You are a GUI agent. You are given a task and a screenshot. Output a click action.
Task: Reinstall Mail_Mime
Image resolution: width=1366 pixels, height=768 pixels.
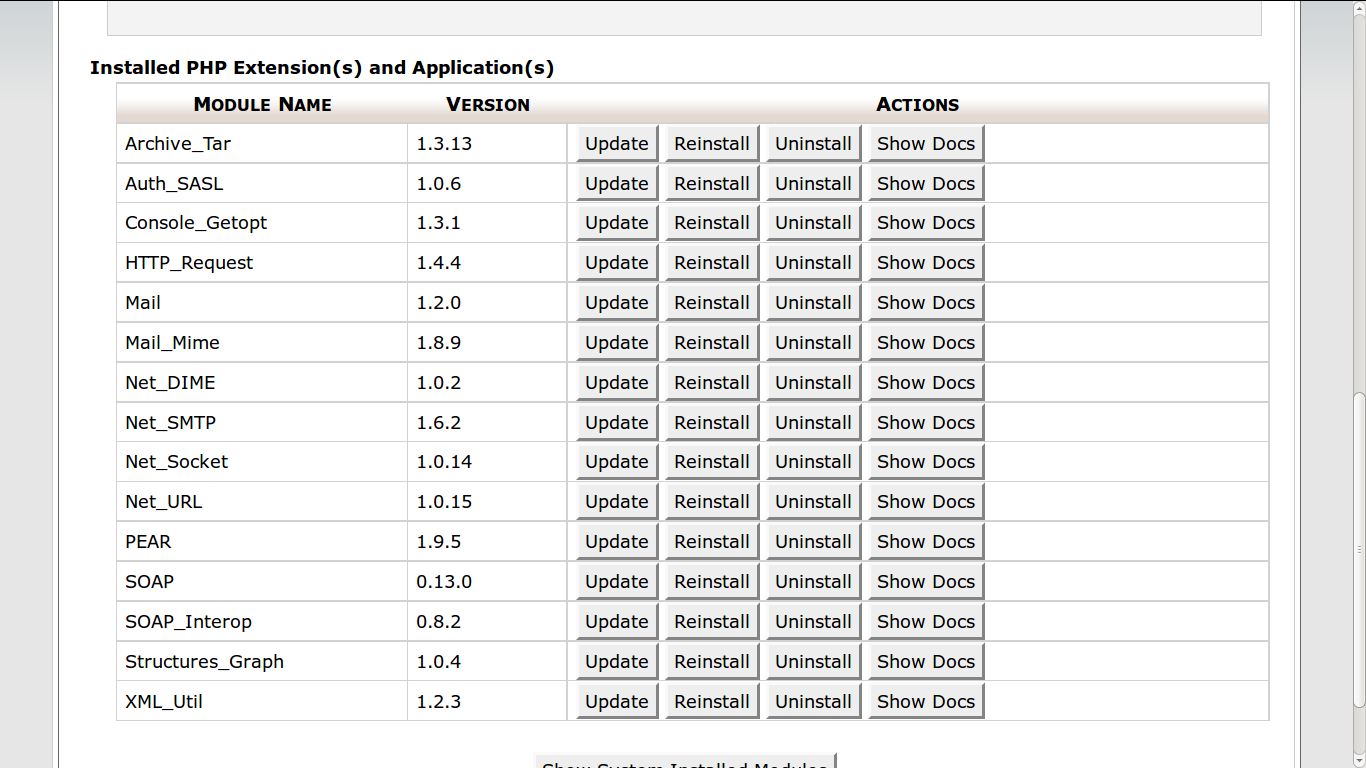point(712,343)
